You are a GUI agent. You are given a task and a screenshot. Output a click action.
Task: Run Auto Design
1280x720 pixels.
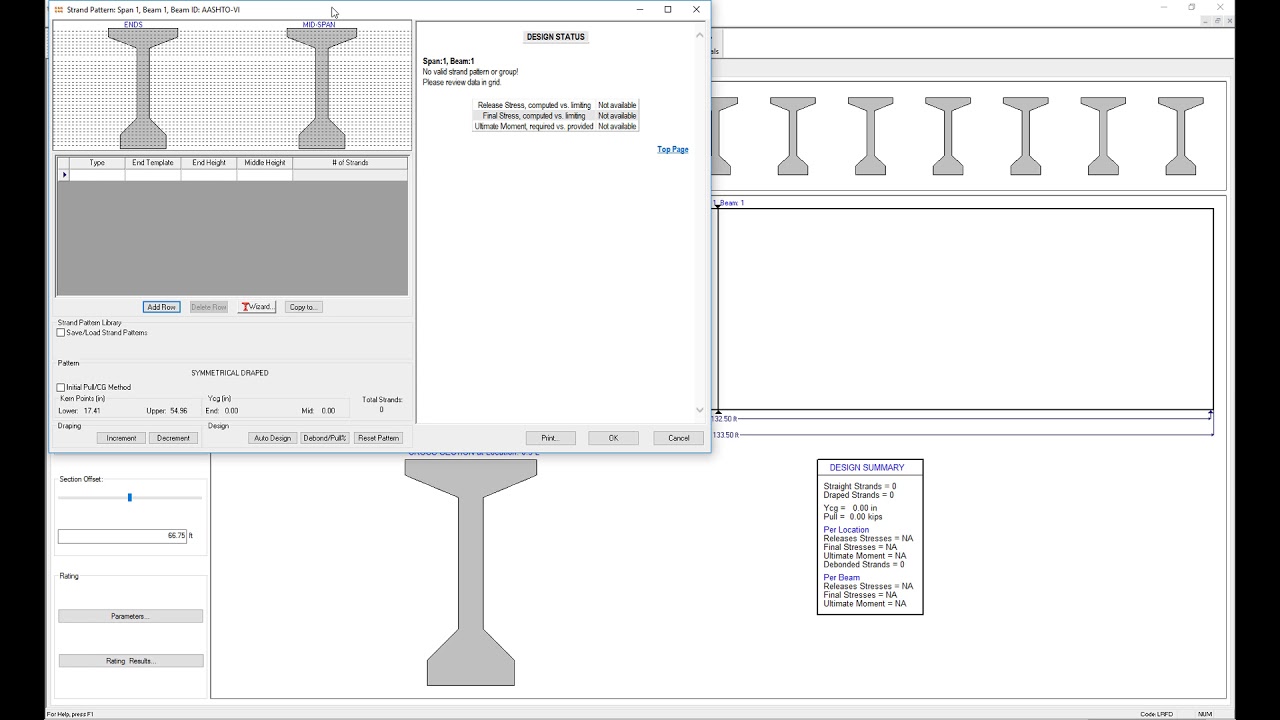pyautogui.click(x=272, y=438)
